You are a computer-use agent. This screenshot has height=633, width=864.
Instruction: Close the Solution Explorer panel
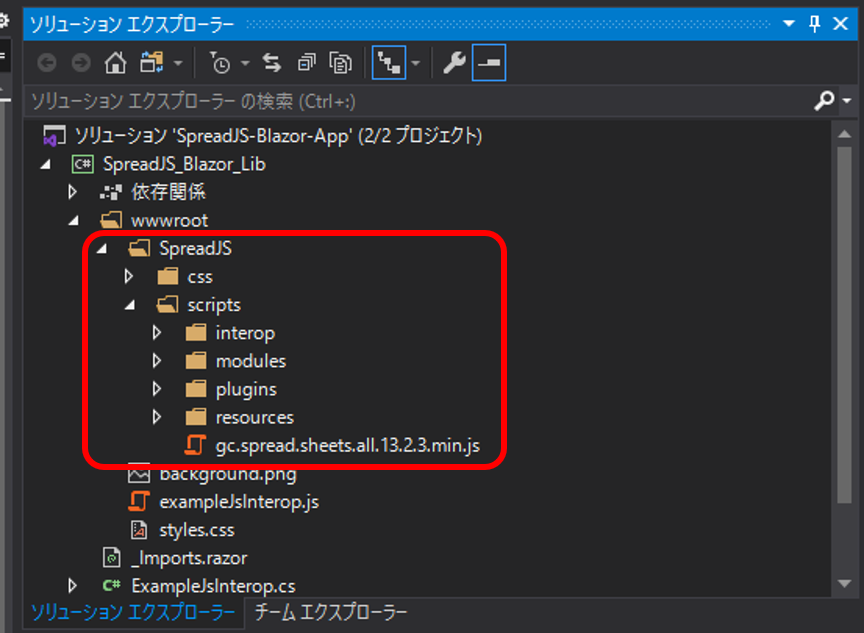point(840,24)
